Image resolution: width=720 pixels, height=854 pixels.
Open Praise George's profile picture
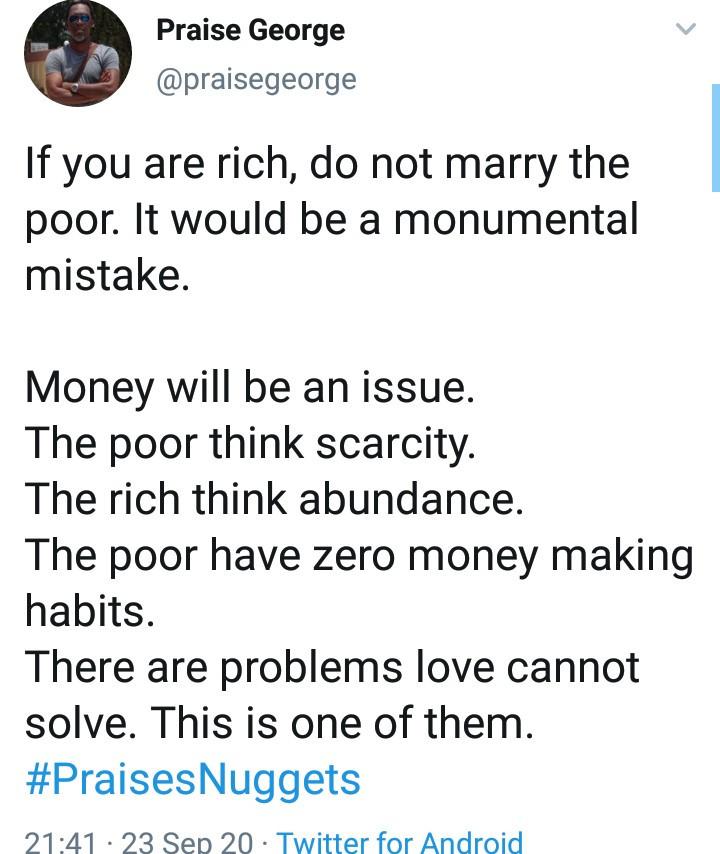[x=78, y=54]
